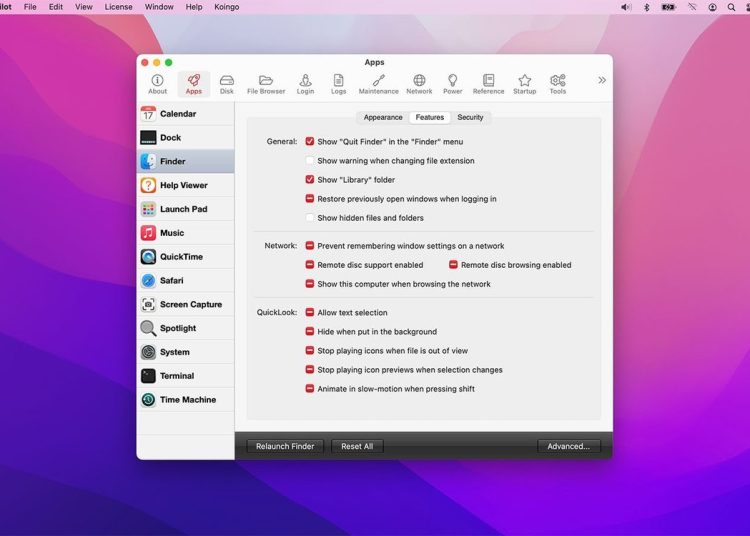Disable the Show "Quit Finder" menu checkbox
This screenshot has width=750, height=536.
[x=310, y=142]
